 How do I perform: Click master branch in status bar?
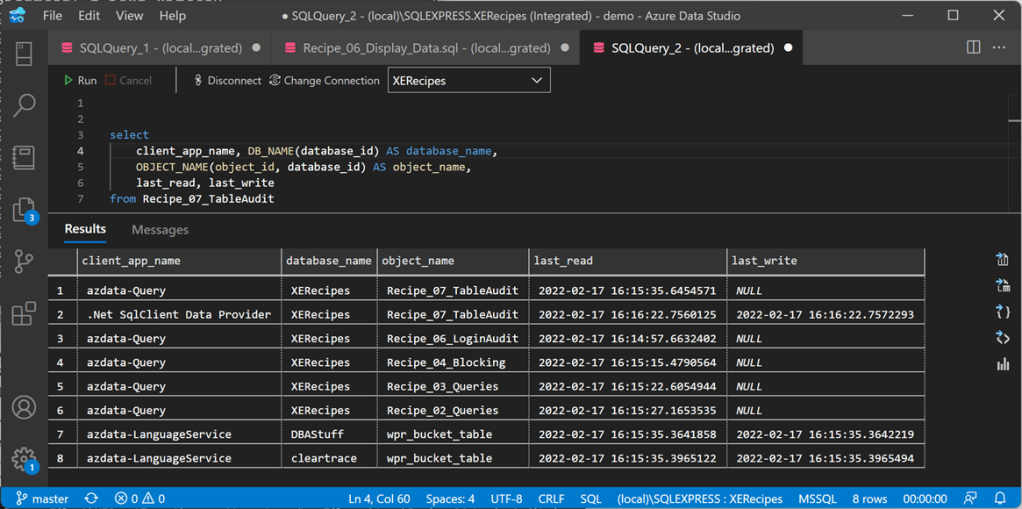(x=42, y=498)
